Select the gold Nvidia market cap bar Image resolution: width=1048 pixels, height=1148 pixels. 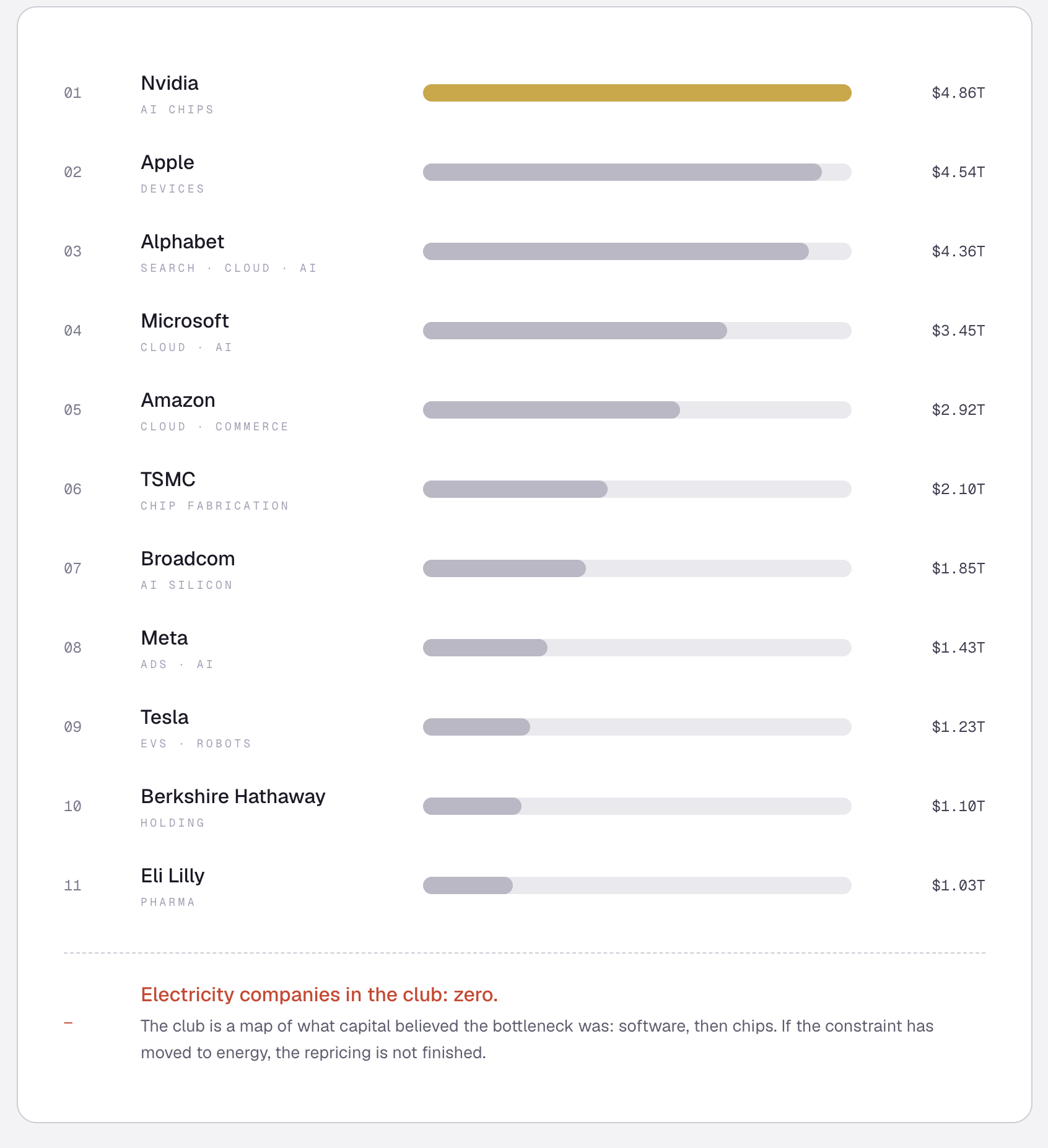[x=637, y=93]
